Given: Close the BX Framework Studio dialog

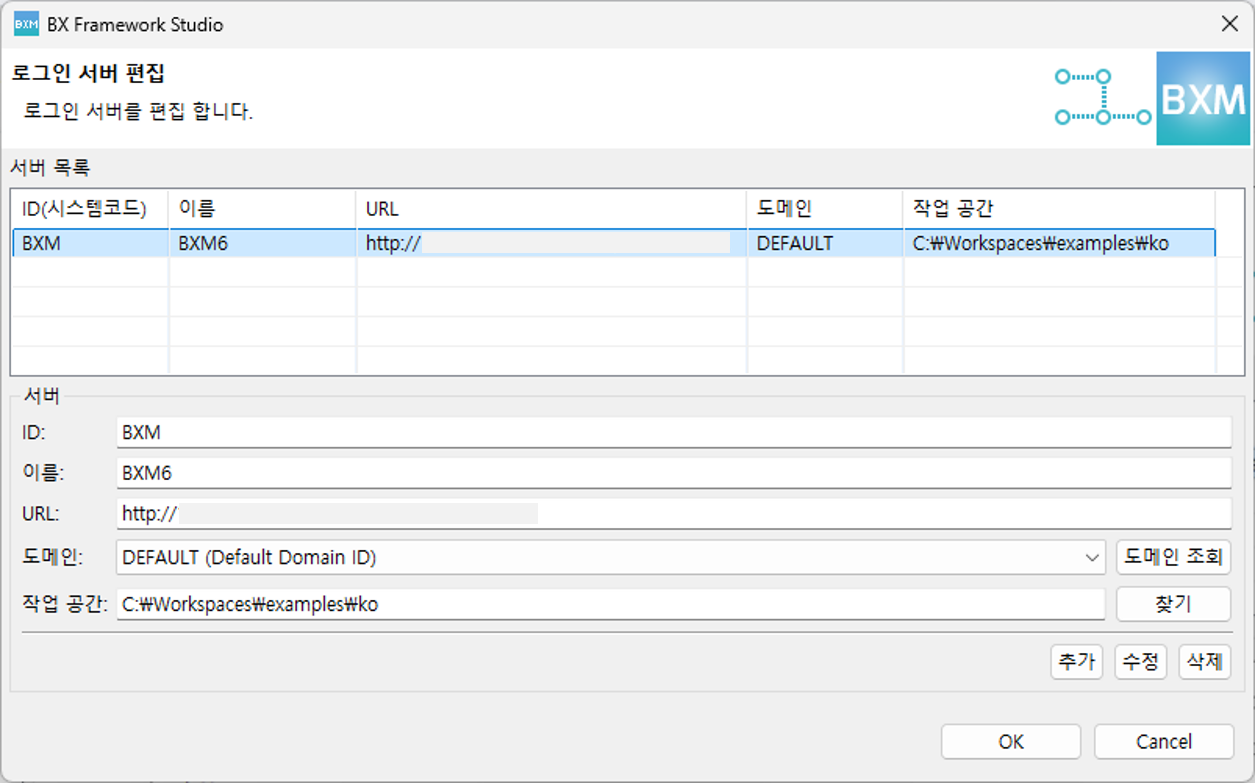Looking at the screenshot, I should tap(1229, 24).
